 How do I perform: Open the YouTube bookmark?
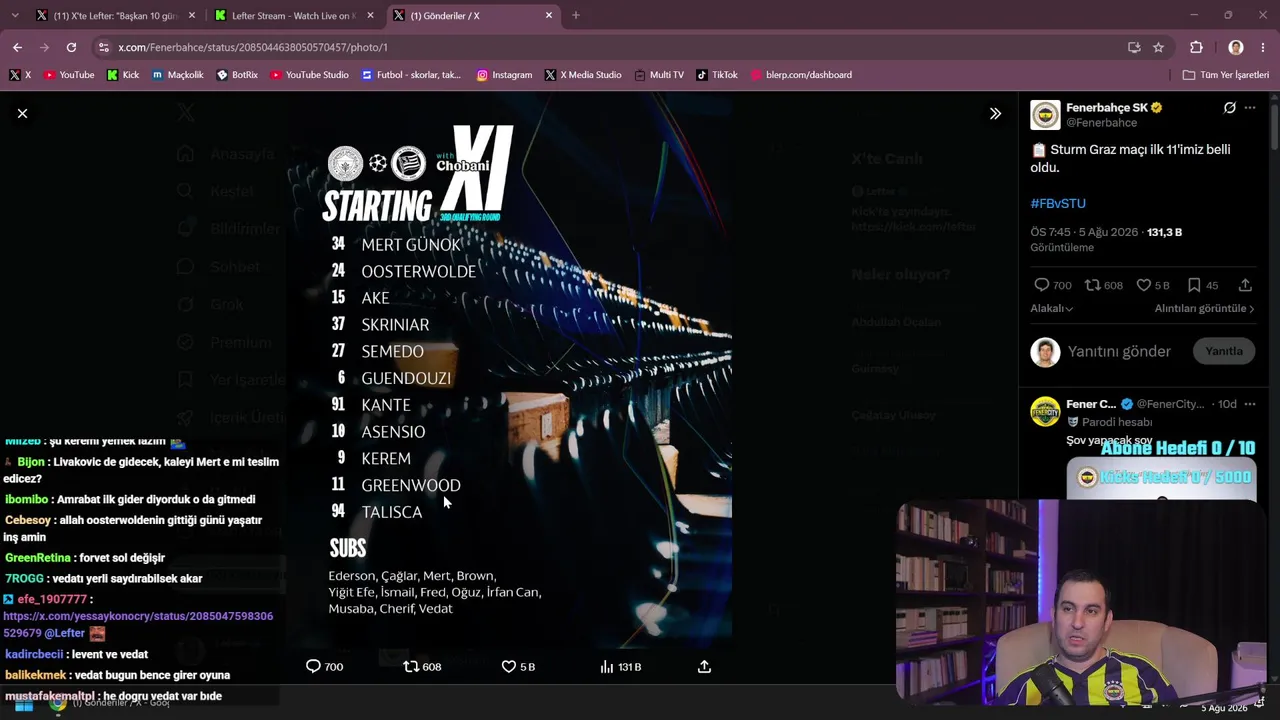click(x=69, y=75)
